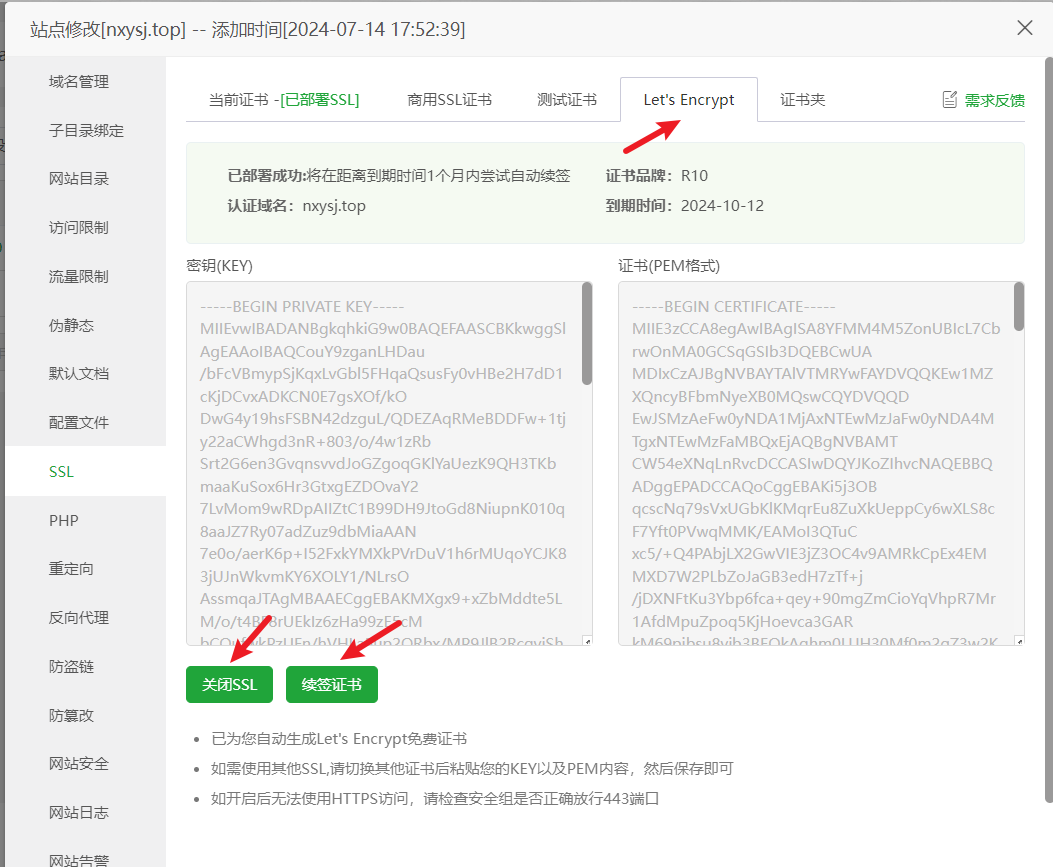Open 网站安全 settings
This screenshot has height=867, width=1053.
[x=79, y=764]
